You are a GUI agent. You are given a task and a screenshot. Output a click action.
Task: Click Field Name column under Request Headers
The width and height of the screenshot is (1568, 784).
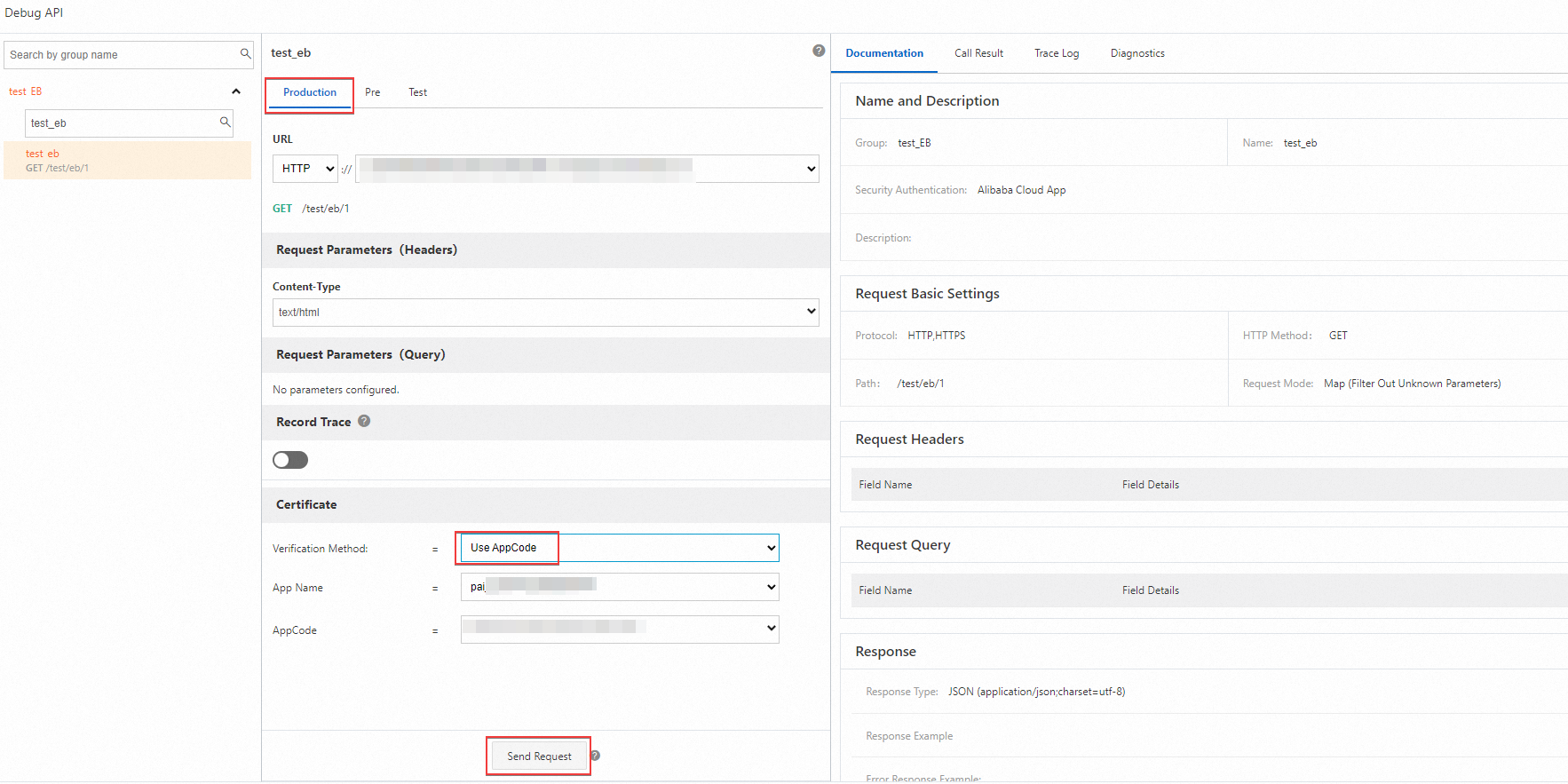coord(885,485)
